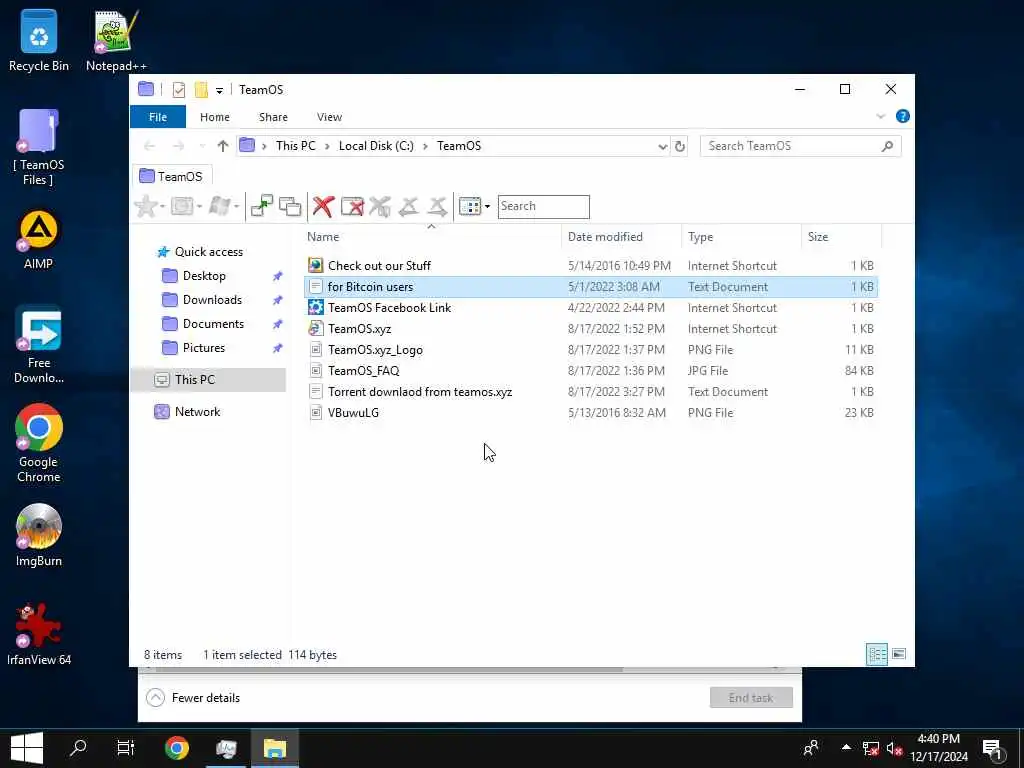
Task: Click the End task button in Task Manager
Action: point(751,697)
